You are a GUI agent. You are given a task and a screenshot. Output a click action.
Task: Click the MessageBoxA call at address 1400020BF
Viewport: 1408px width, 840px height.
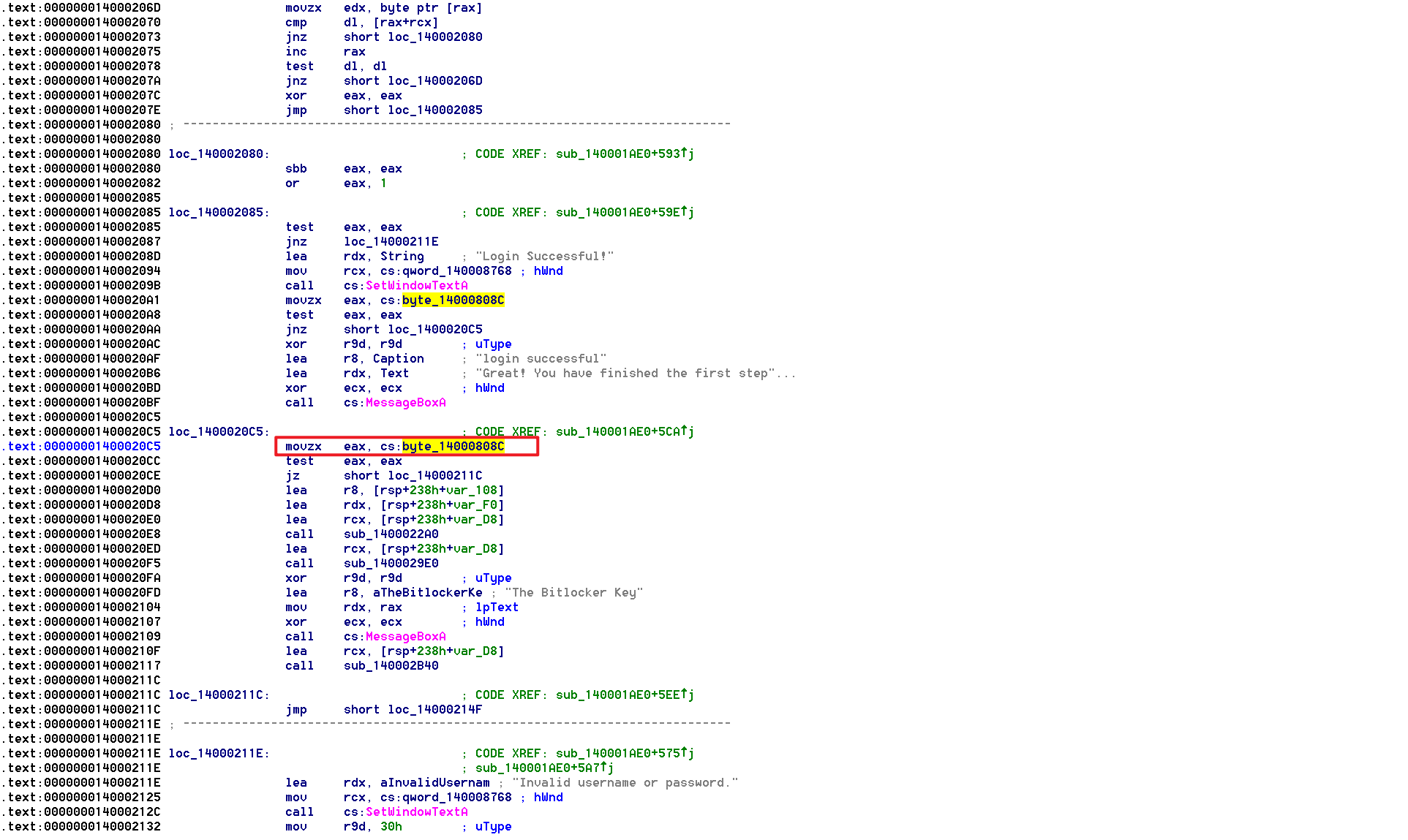click(x=405, y=402)
